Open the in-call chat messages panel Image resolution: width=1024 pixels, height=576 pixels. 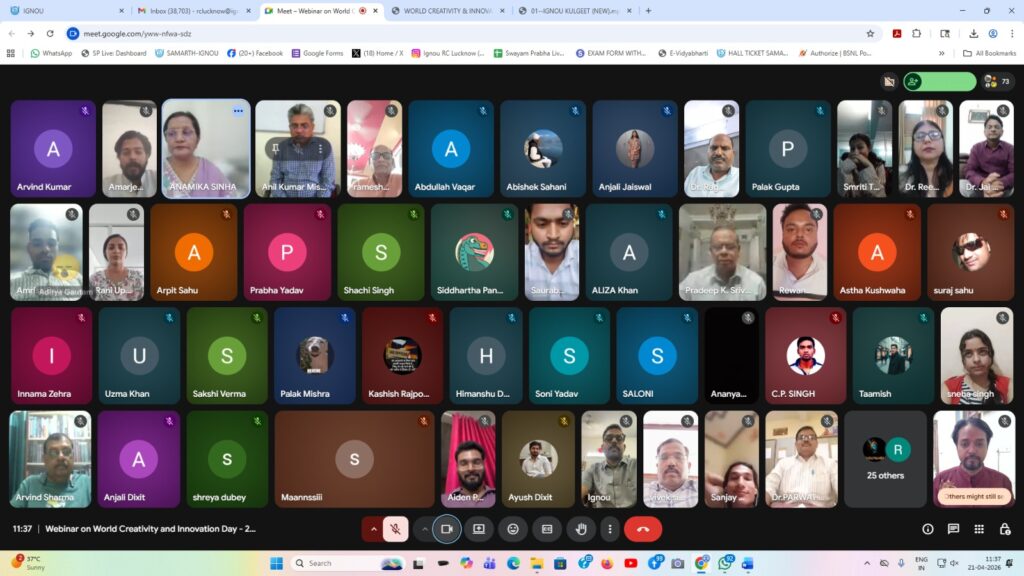(953, 529)
